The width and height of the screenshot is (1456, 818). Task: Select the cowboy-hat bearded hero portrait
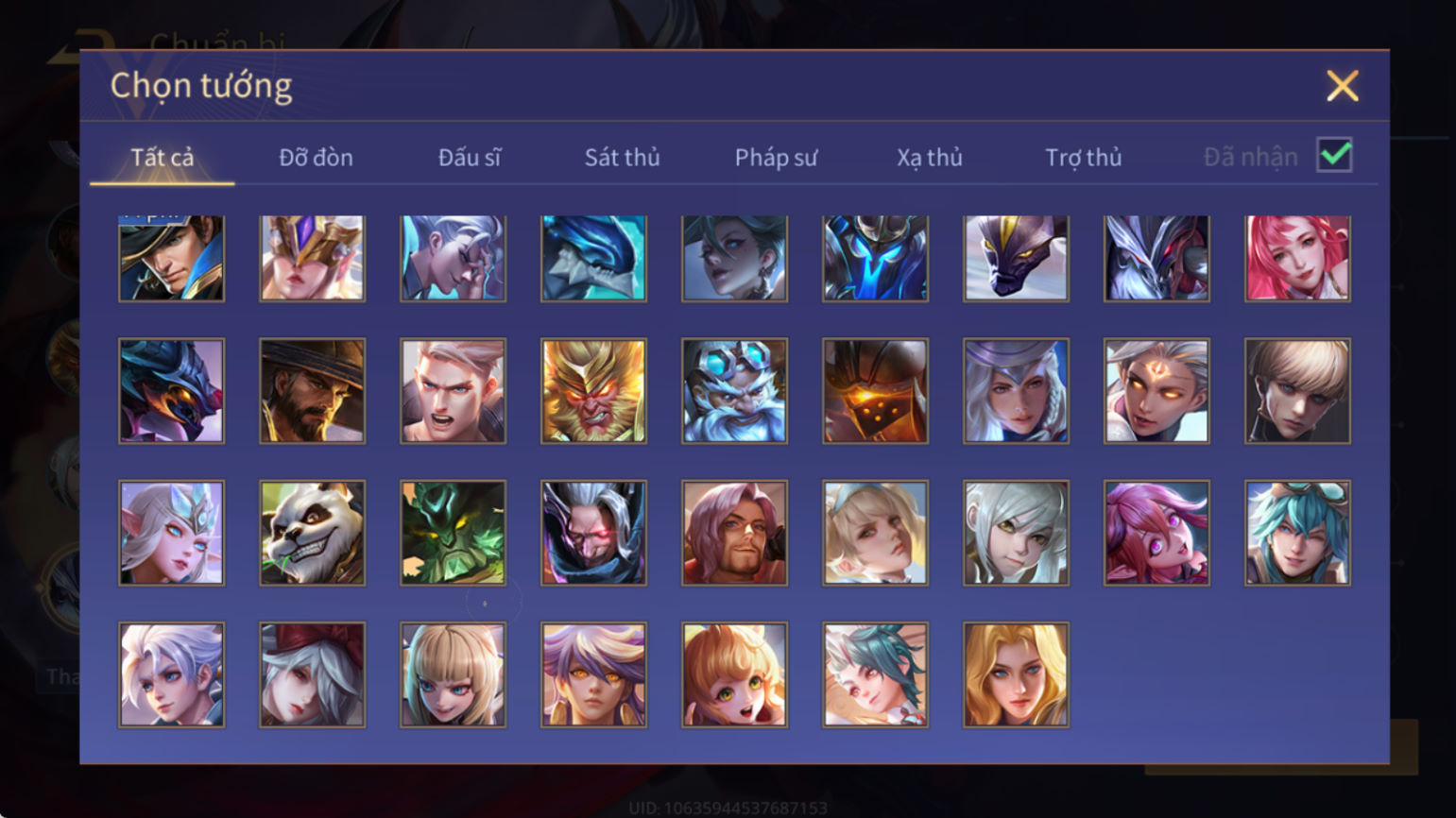point(312,391)
